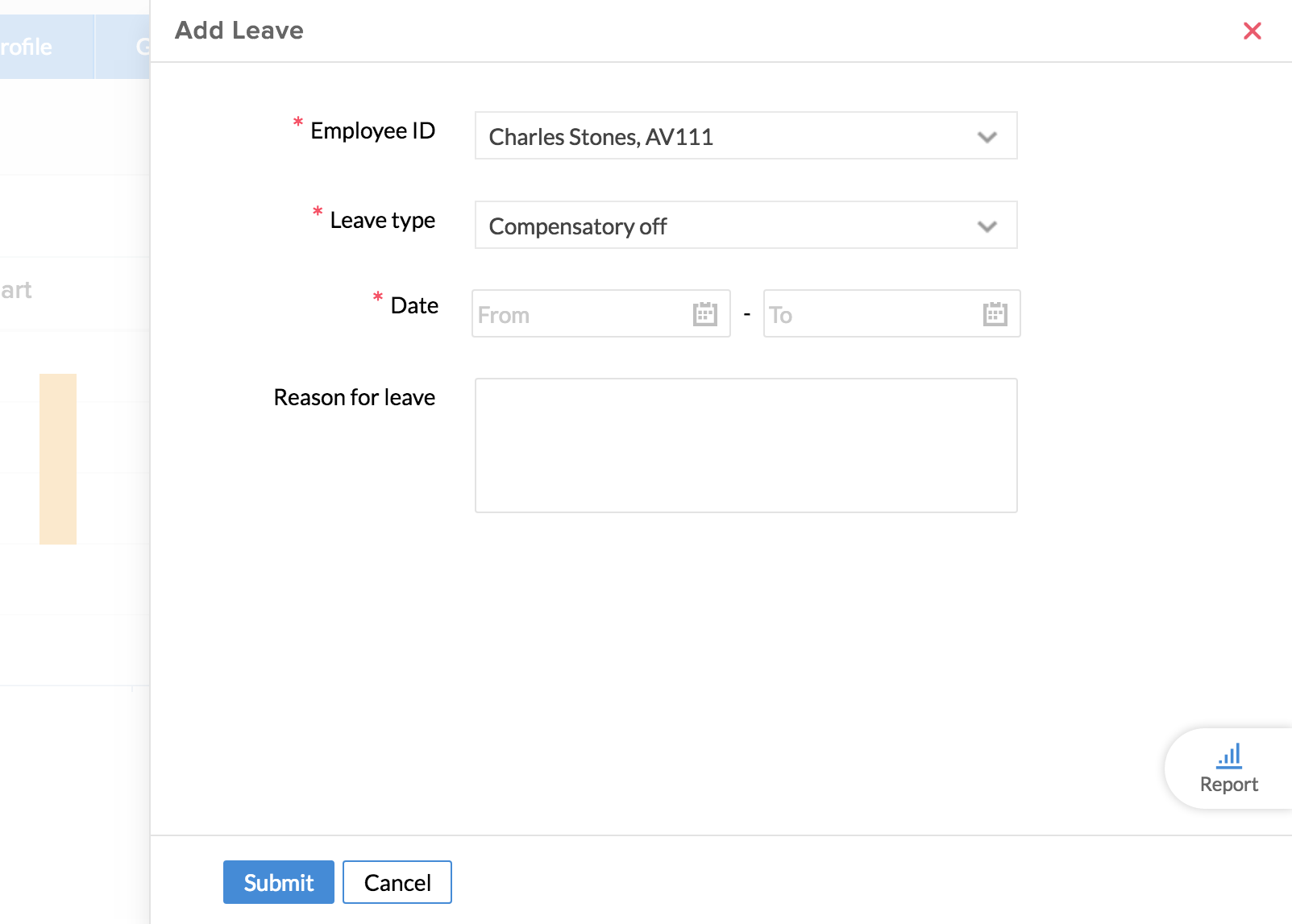Click the Report bar chart icon
The height and width of the screenshot is (924, 1292).
click(x=1228, y=756)
